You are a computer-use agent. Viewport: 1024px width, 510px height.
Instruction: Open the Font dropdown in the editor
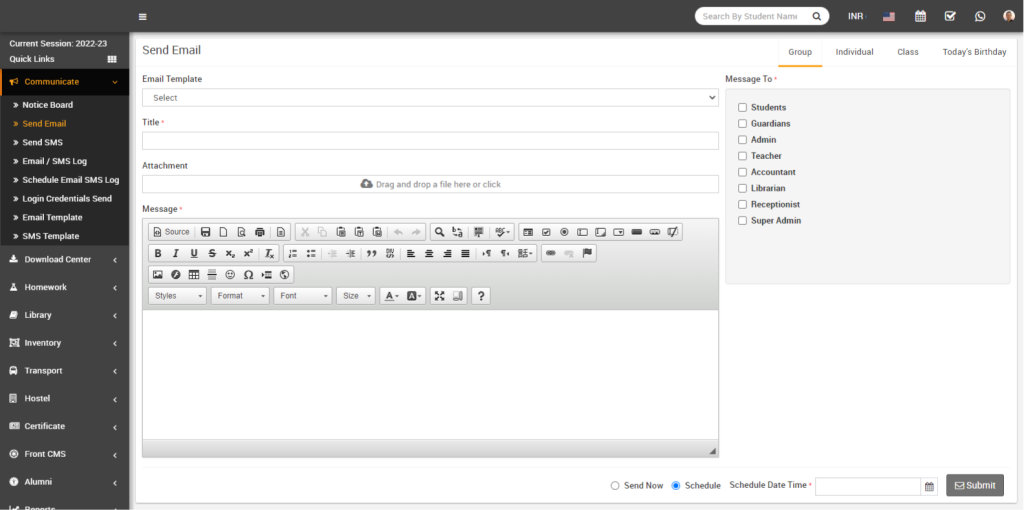click(x=302, y=296)
